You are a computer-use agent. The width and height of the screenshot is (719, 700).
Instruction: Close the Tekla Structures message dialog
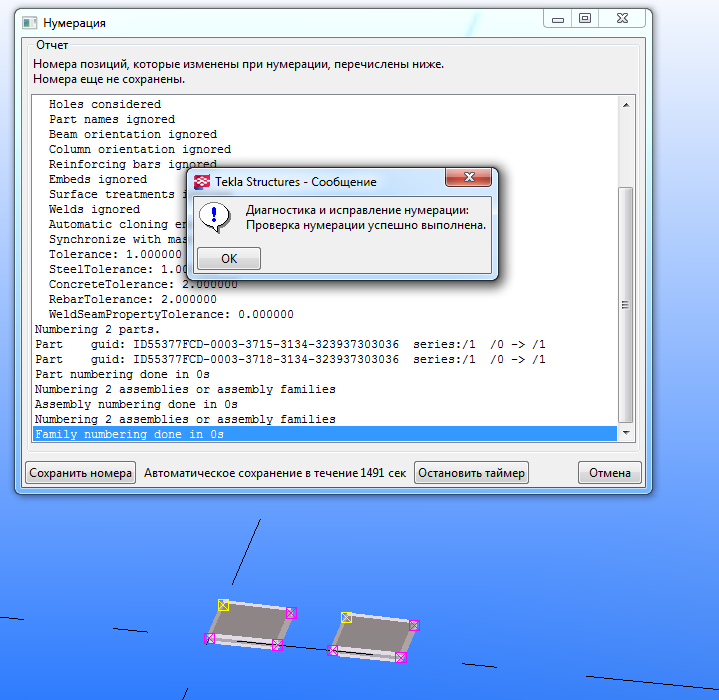(x=468, y=177)
